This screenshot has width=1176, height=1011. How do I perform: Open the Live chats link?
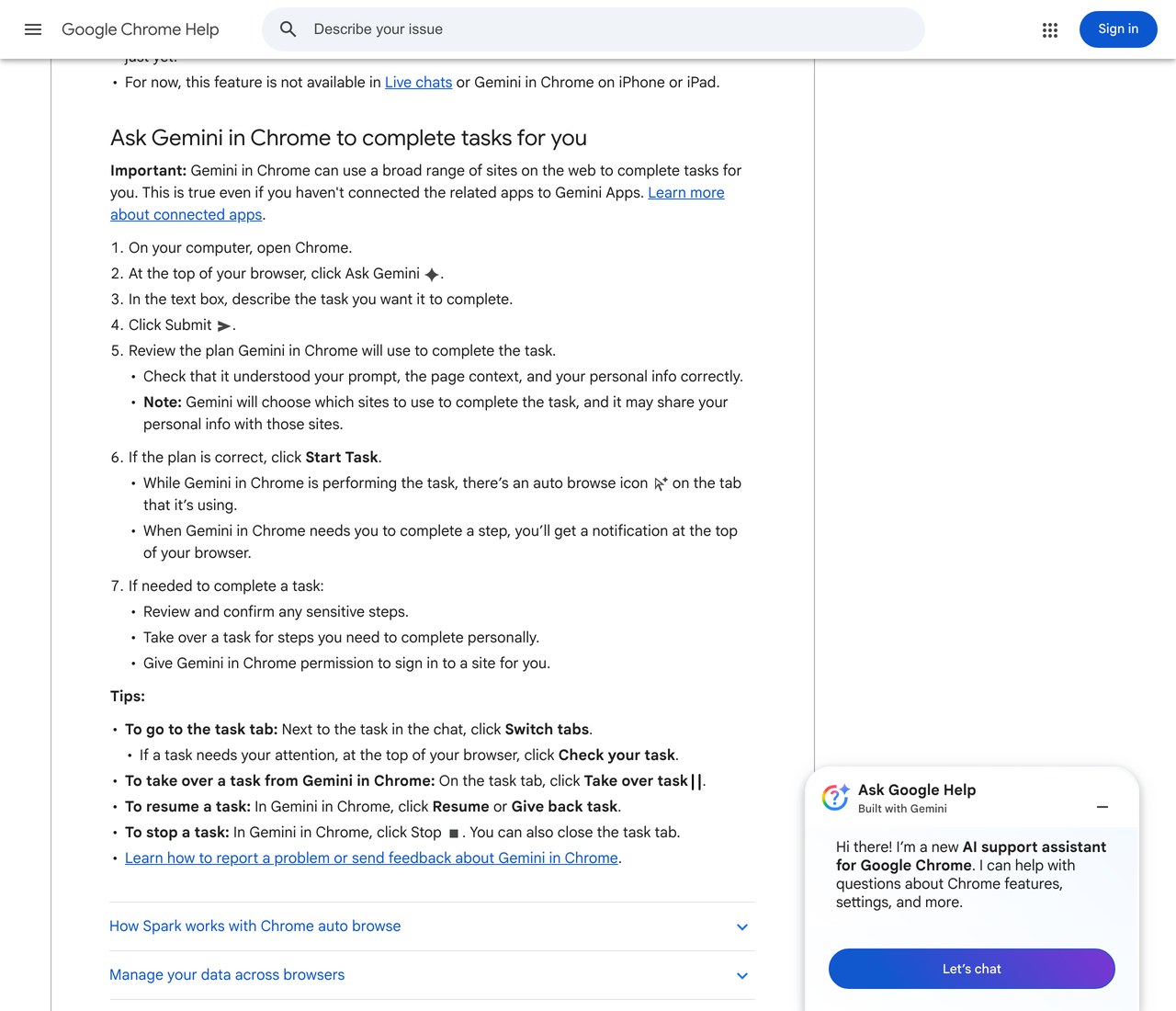pos(418,83)
